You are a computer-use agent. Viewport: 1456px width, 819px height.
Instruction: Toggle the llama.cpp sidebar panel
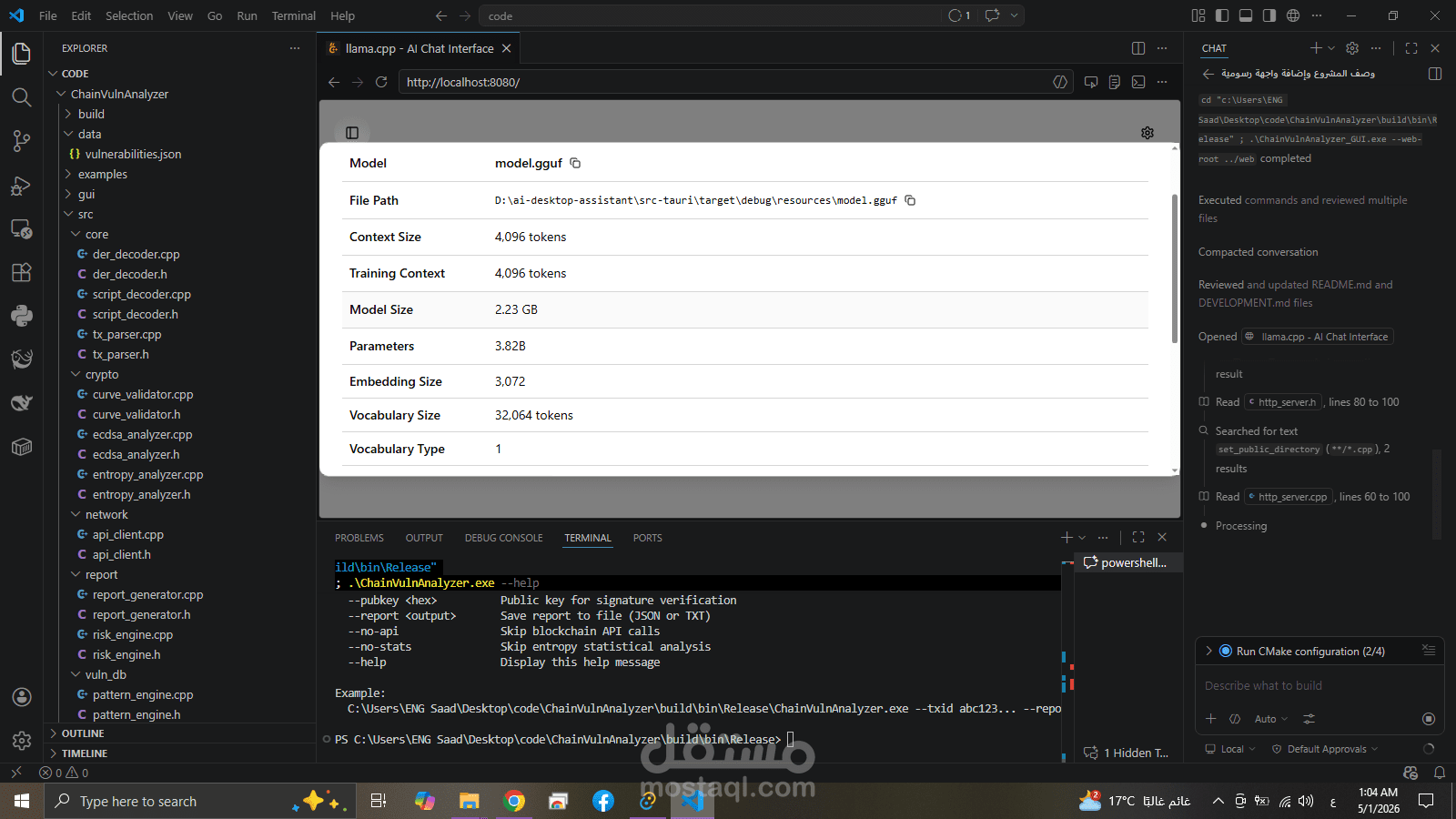coord(352,133)
